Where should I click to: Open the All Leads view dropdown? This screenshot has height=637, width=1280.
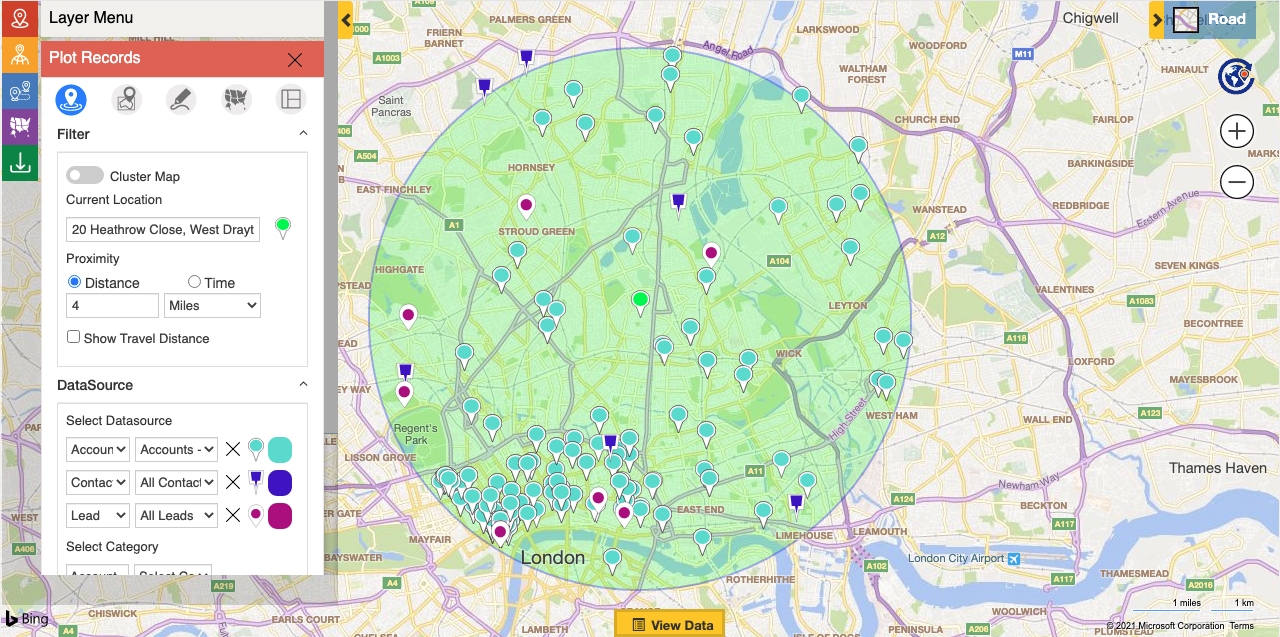click(x=176, y=515)
